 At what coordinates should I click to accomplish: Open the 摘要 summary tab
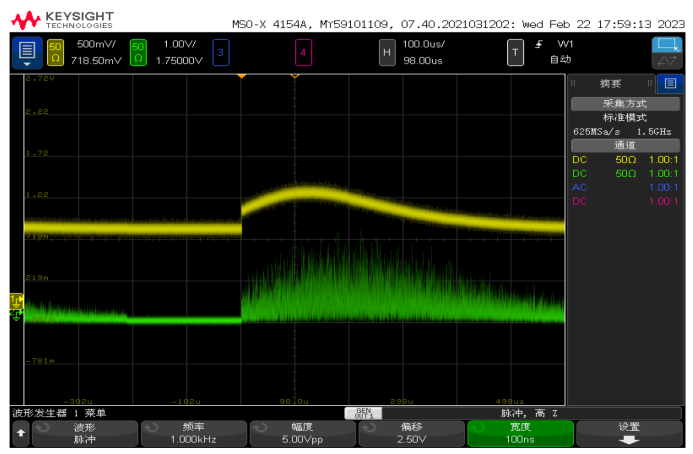point(610,83)
